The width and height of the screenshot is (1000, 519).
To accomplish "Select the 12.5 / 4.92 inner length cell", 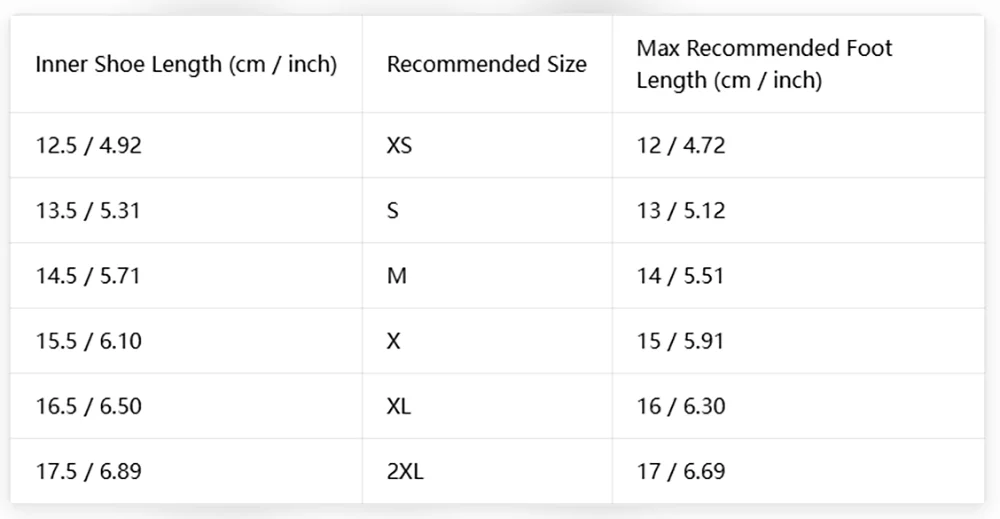I will 186,145.
